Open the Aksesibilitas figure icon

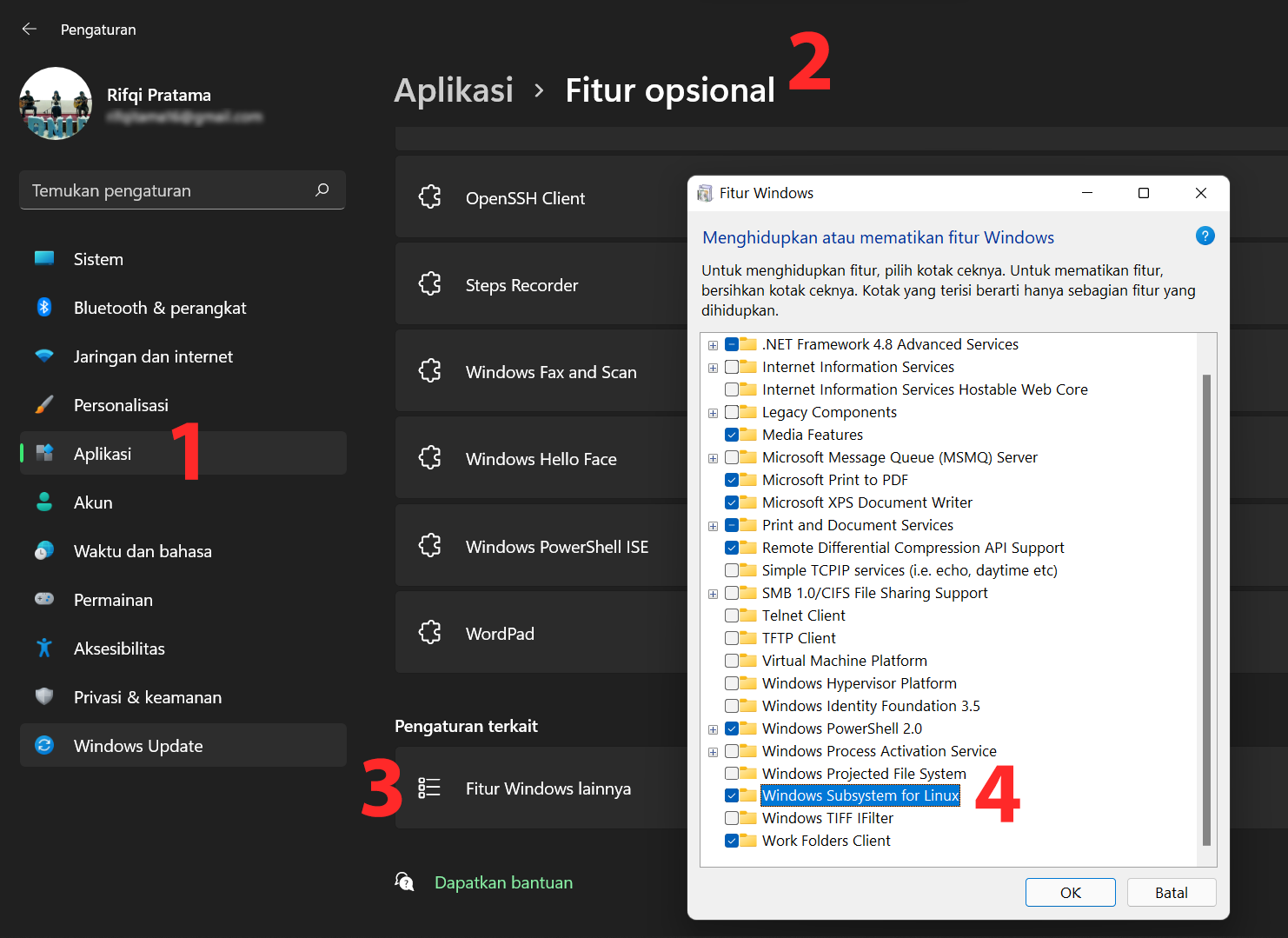(44, 648)
